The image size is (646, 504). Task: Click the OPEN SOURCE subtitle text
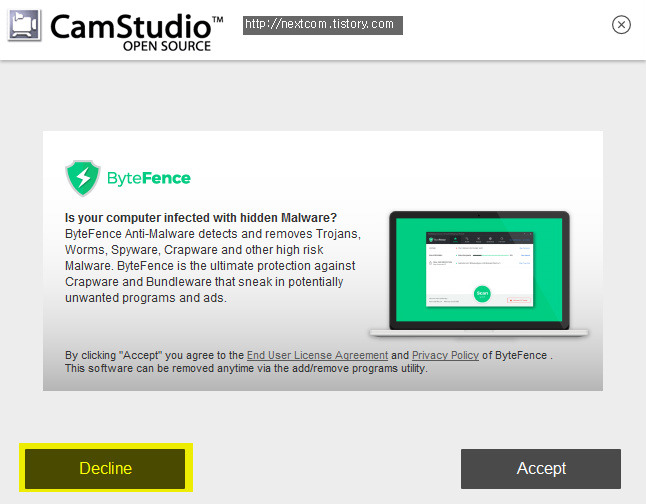tap(167, 46)
